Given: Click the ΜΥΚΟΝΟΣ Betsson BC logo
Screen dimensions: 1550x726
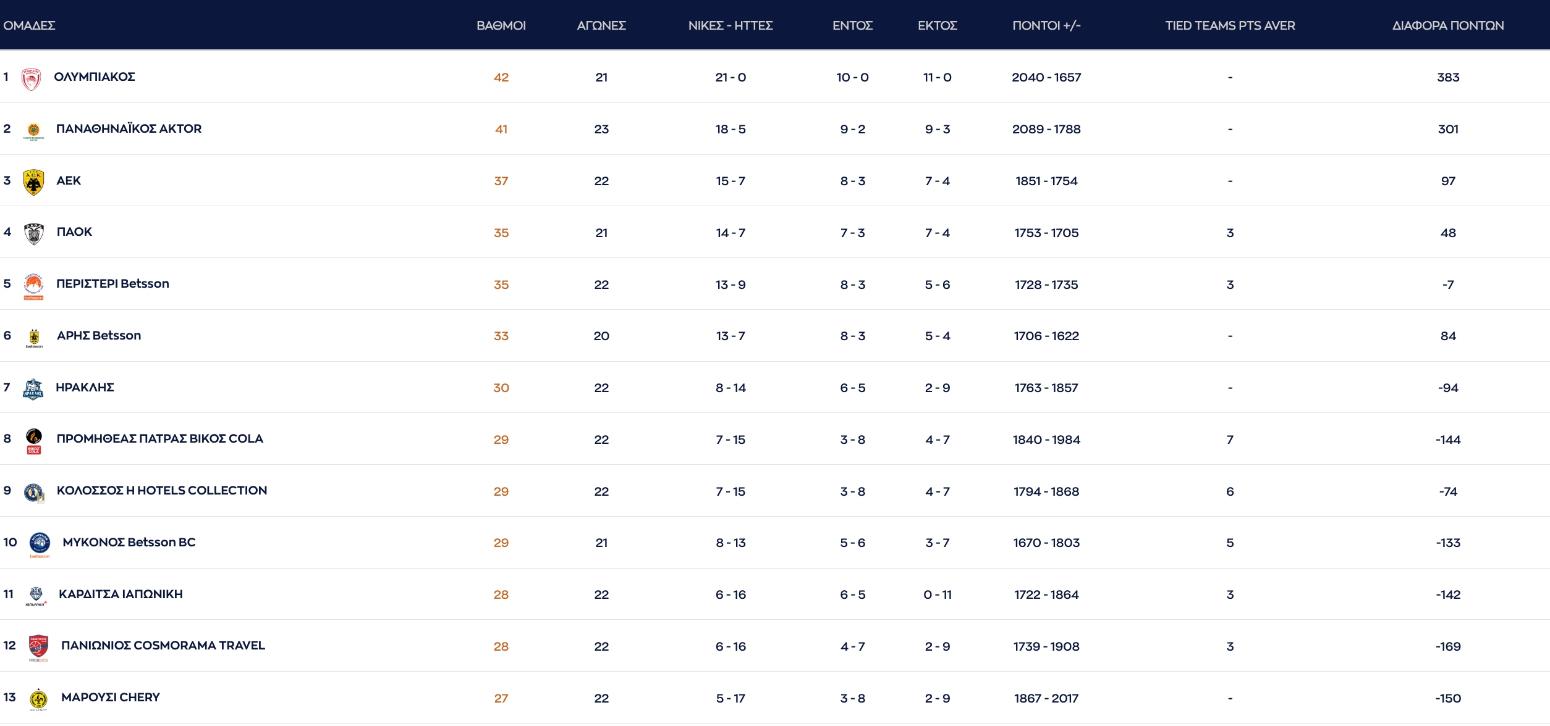Looking at the screenshot, I should tap(40, 543).
